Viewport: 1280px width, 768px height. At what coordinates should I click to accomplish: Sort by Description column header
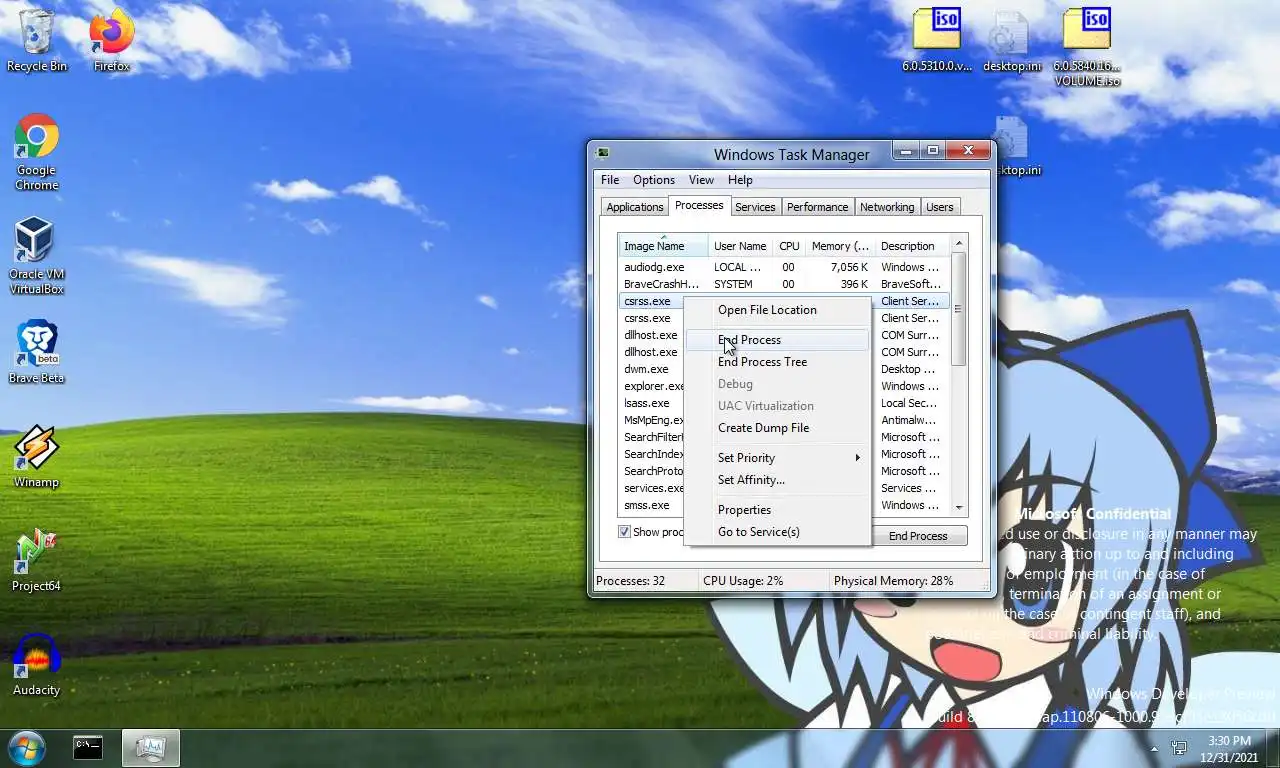pyautogui.click(x=912, y=246)
